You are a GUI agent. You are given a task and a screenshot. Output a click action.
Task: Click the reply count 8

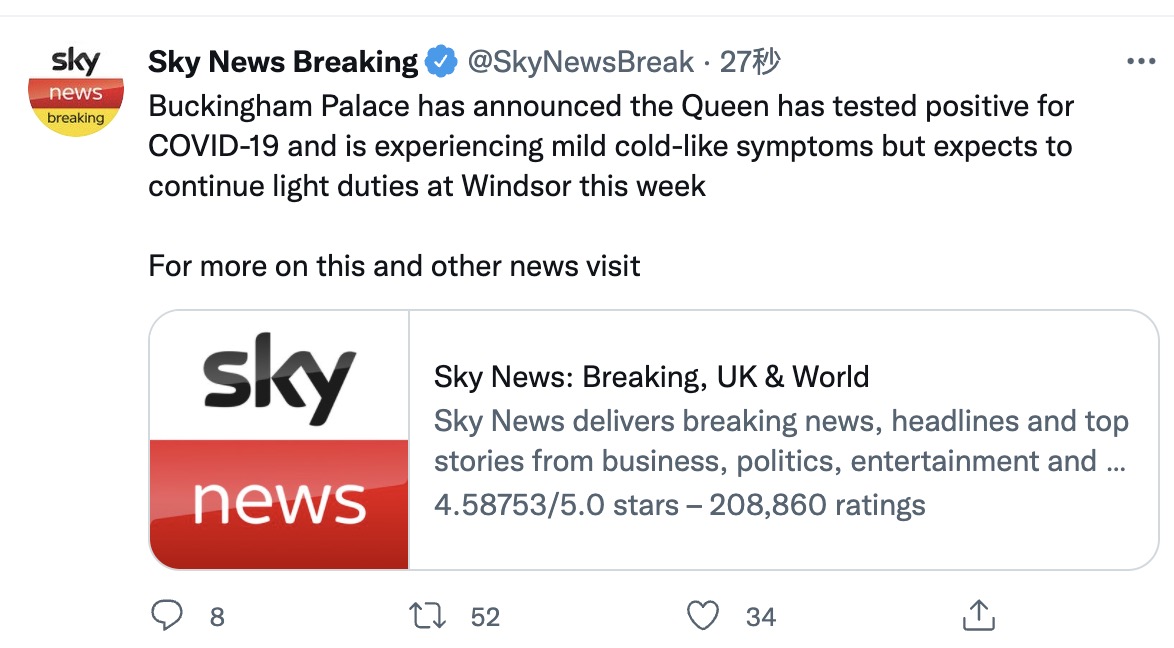[217, 617]
